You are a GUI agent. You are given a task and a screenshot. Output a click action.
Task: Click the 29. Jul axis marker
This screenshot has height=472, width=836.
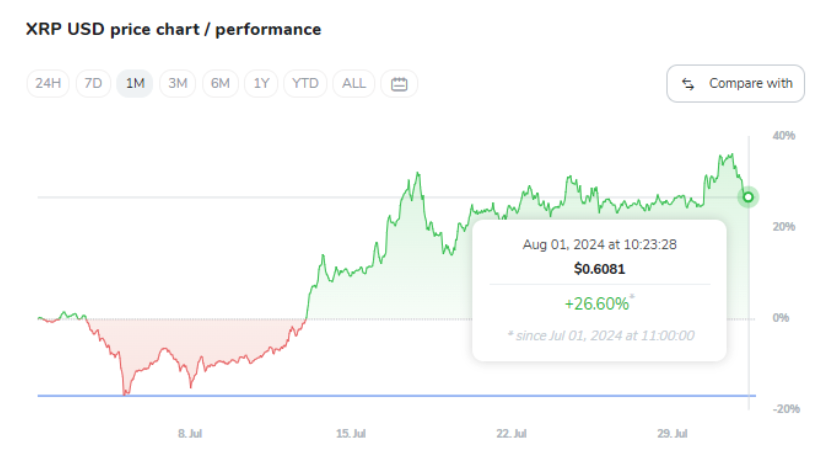[x=673, y=434]
